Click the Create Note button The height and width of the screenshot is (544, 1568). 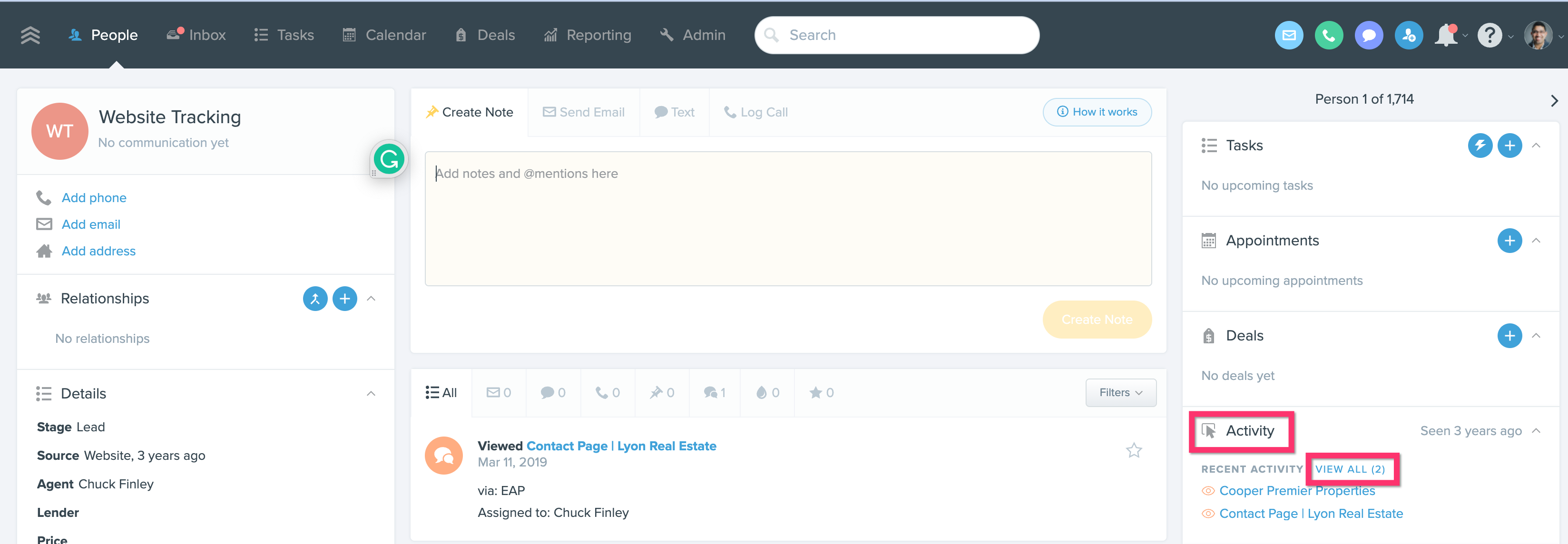pos(1097,320)
